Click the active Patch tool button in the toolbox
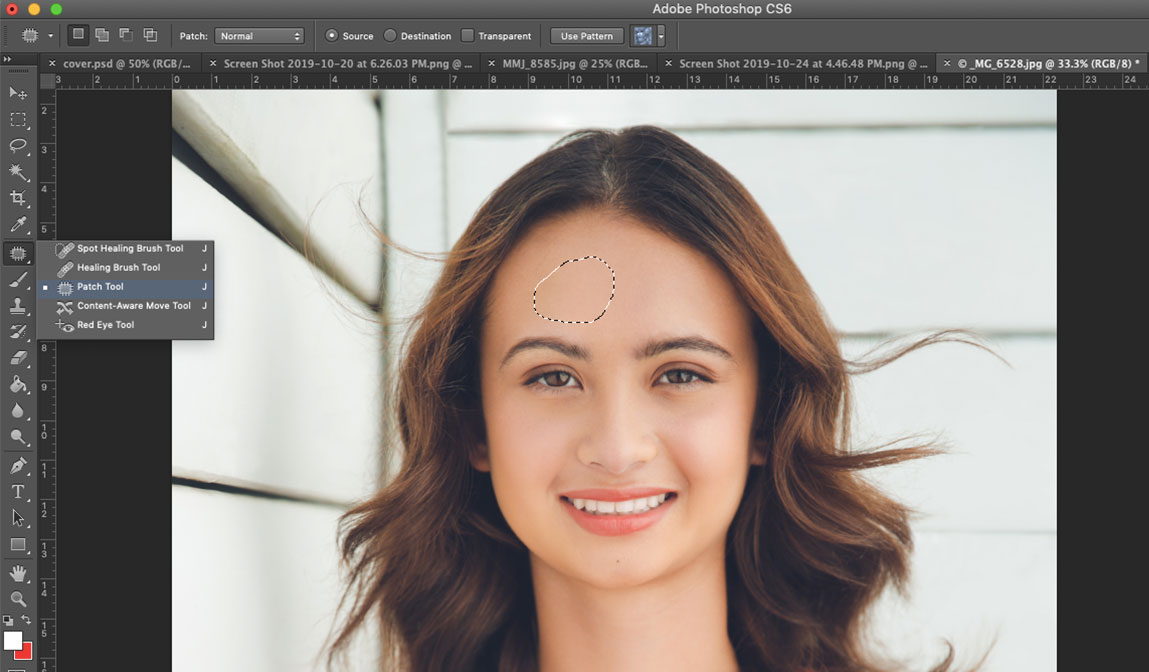Image resolution: width=1149 pixels, height=672 pixels. tap(18, 254)
